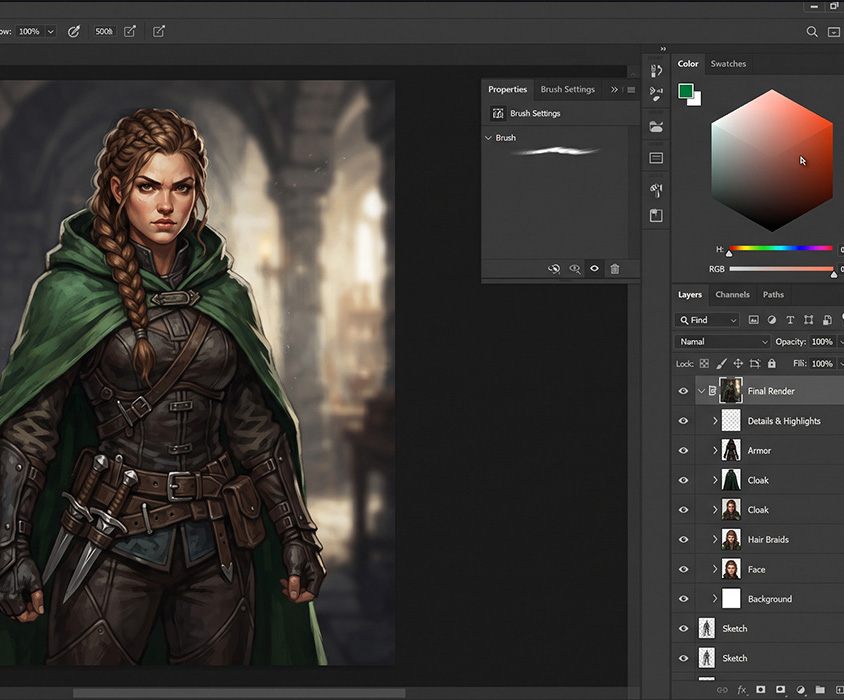Screen dimensions: 844x700
Task: Open the layer blend mode dropdown
Action: (722, 341)
